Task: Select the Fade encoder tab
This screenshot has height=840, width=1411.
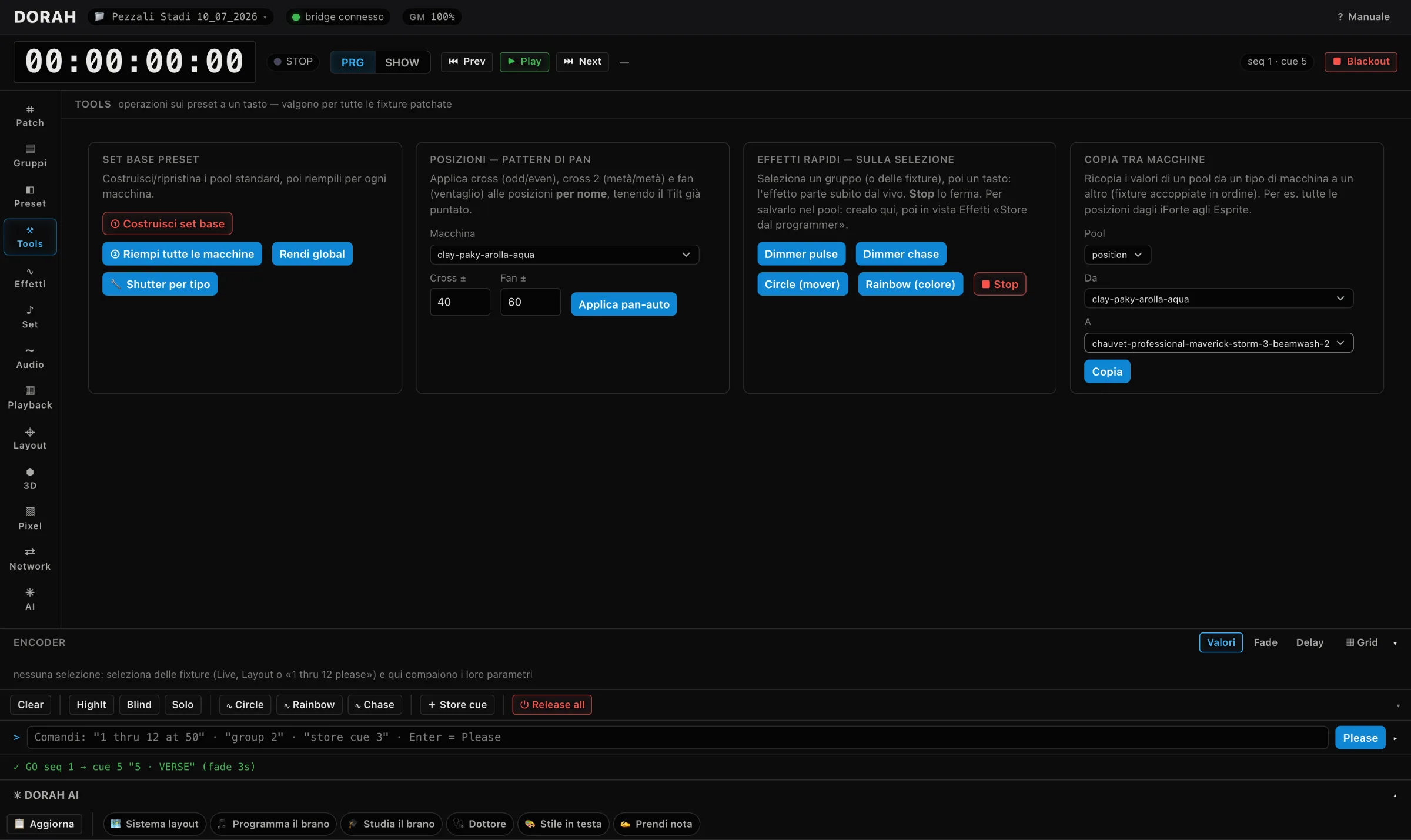Action: click(1265, 642)
